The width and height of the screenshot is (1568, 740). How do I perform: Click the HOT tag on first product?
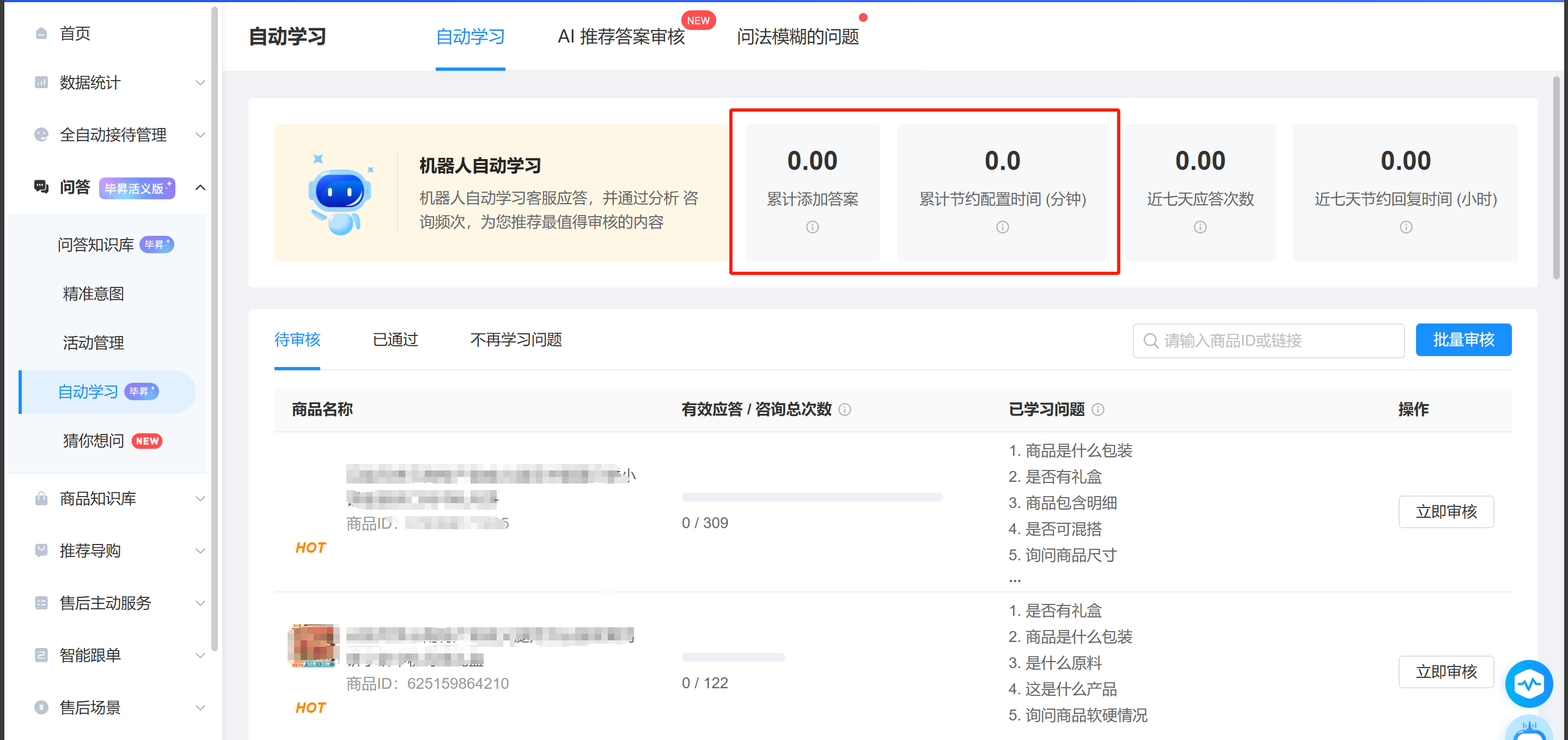(310, 548)
